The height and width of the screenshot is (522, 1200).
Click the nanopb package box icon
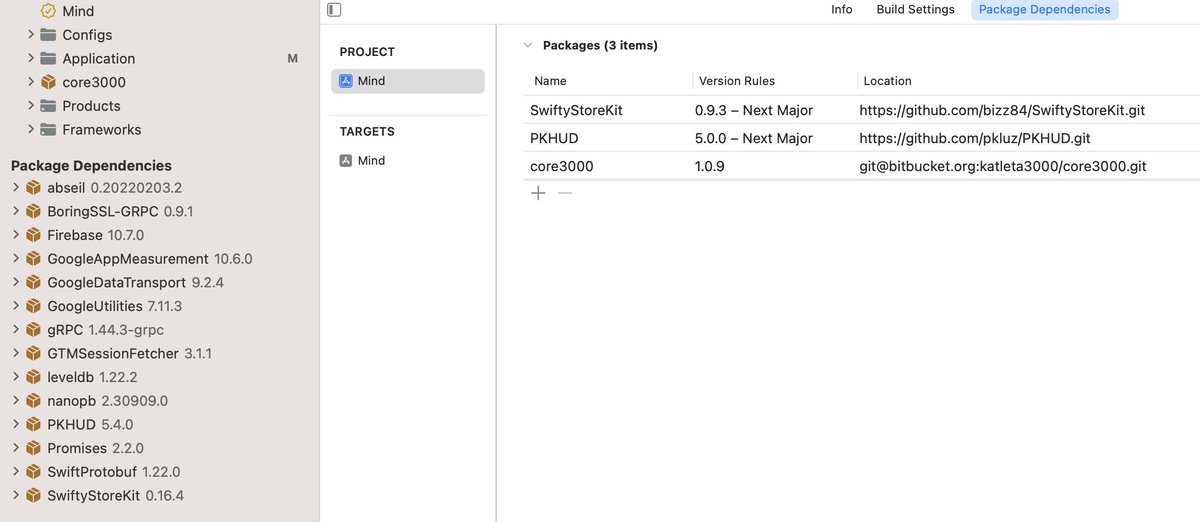pyautogui.click(x=33, y=401)
